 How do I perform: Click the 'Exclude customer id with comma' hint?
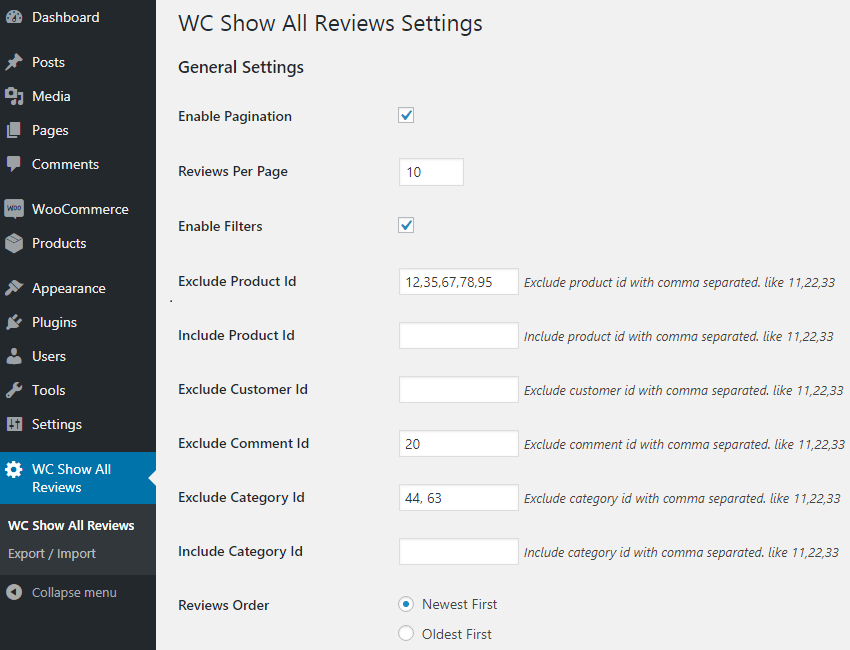pos(684,390)
